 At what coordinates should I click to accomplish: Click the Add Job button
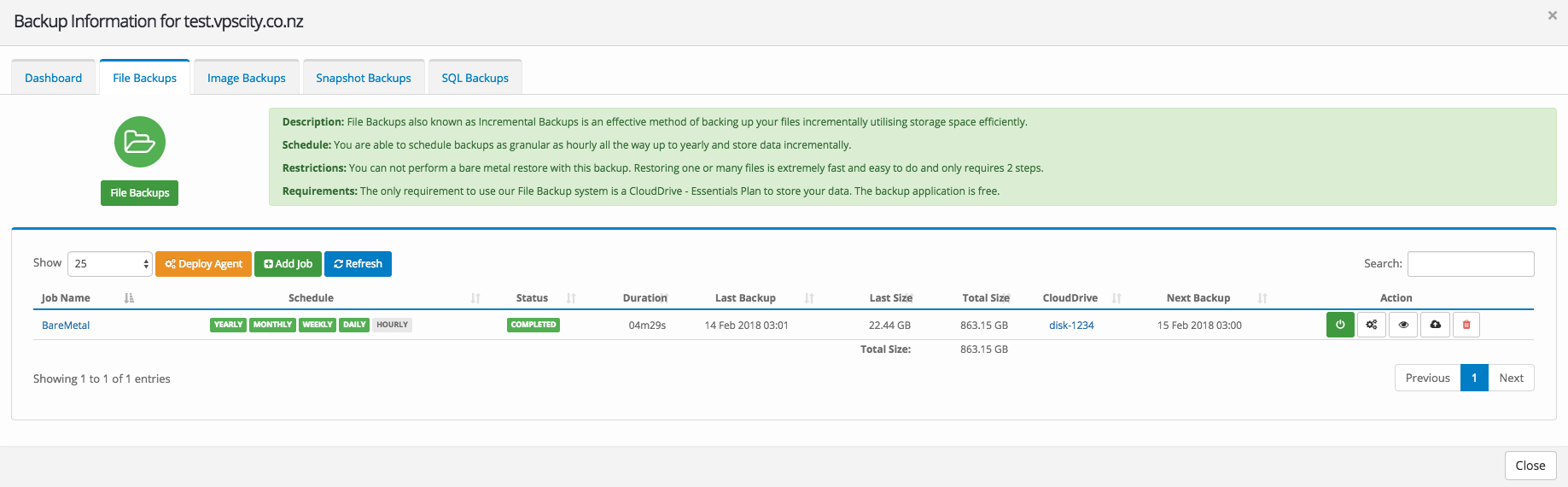coord(289,264)
